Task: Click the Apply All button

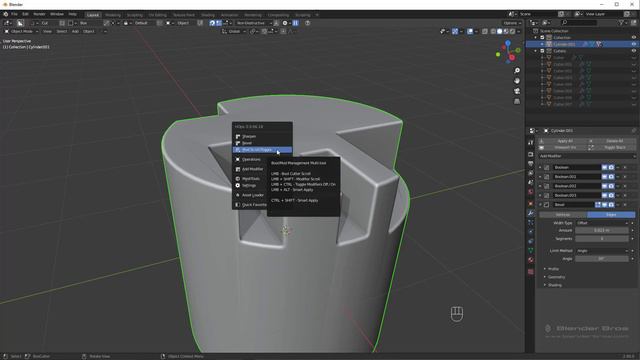Action: (x=565, y=141)
